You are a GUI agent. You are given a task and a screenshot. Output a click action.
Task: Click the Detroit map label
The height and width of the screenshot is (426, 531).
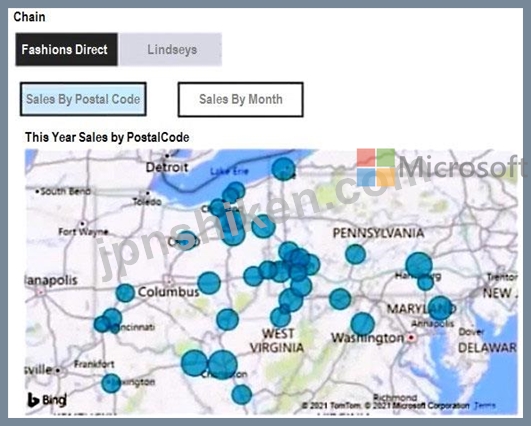167,167
